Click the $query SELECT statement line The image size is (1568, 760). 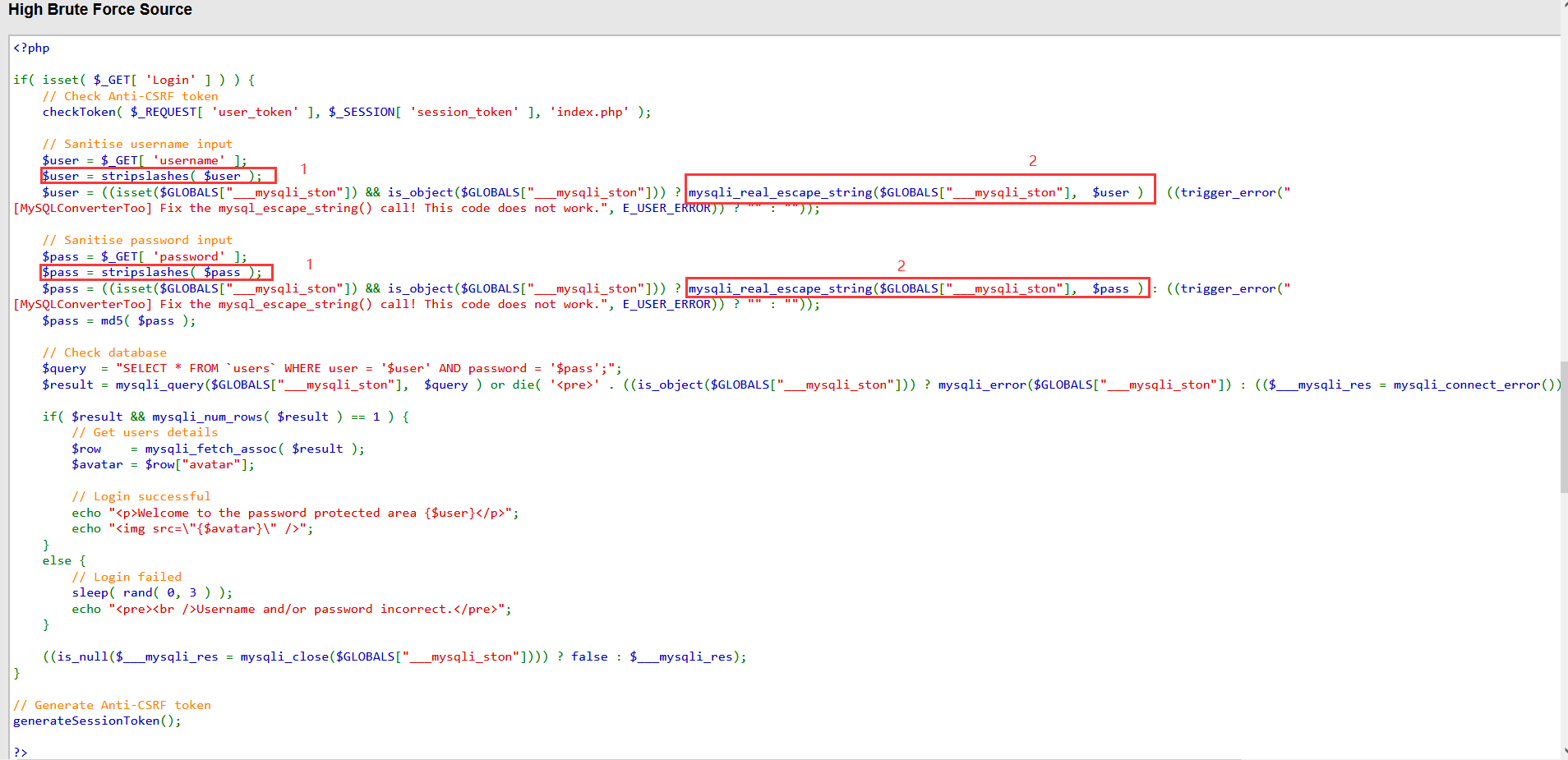click(x=332, y=368)
